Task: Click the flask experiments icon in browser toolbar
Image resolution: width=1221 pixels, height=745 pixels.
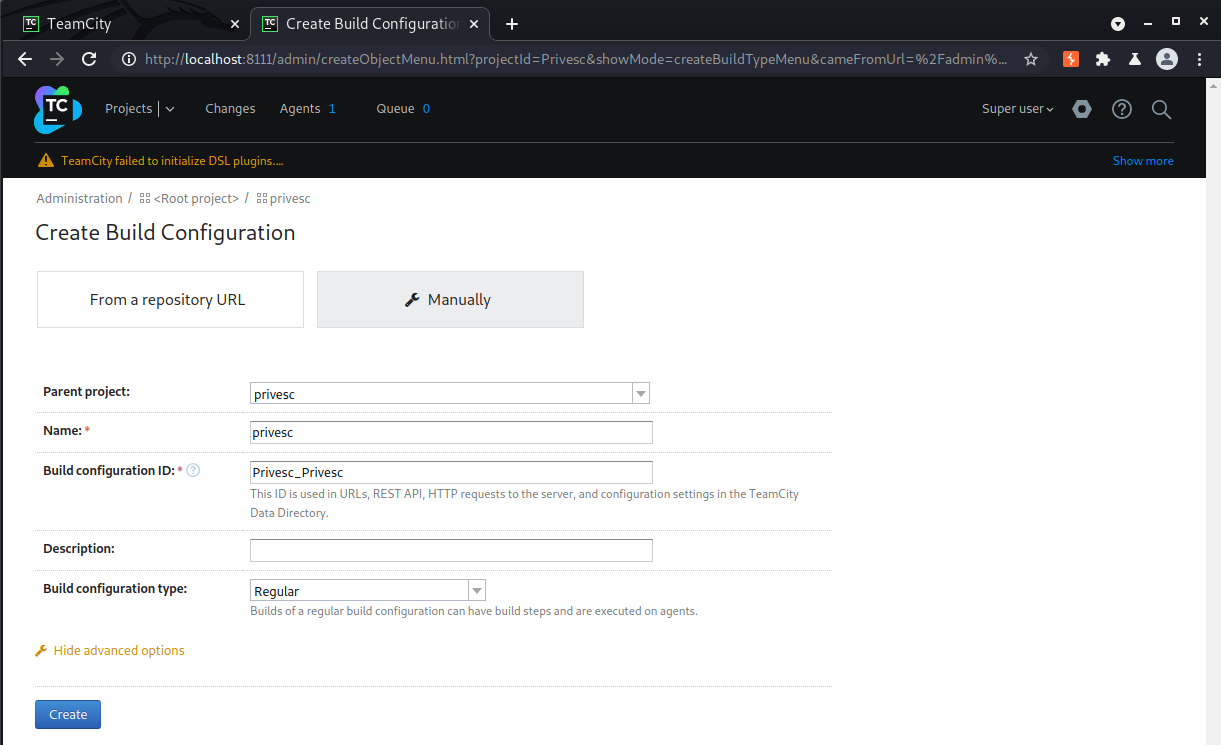Action: tap(1135, 59)
